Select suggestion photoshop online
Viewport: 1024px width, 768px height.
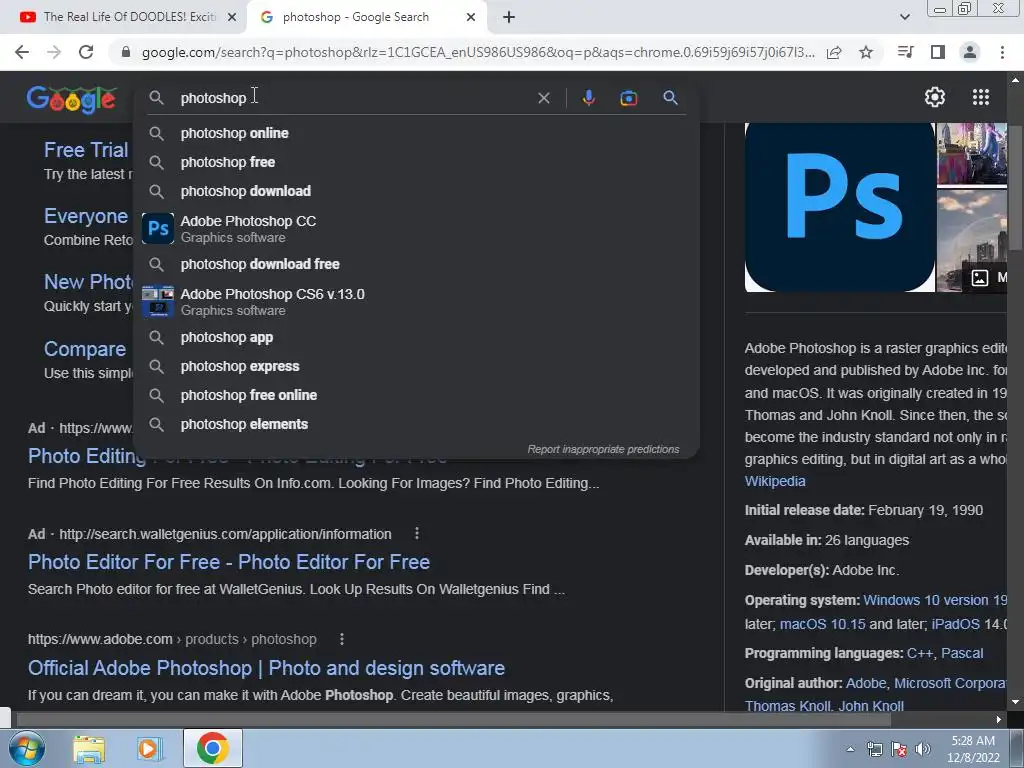(x=417, y=133)
